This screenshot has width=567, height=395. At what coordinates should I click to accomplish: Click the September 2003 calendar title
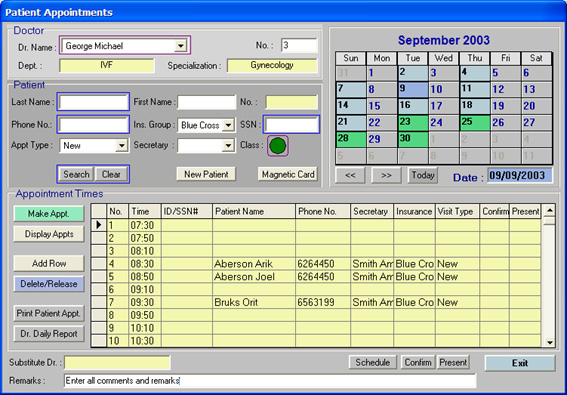click(x=444, y=40)
